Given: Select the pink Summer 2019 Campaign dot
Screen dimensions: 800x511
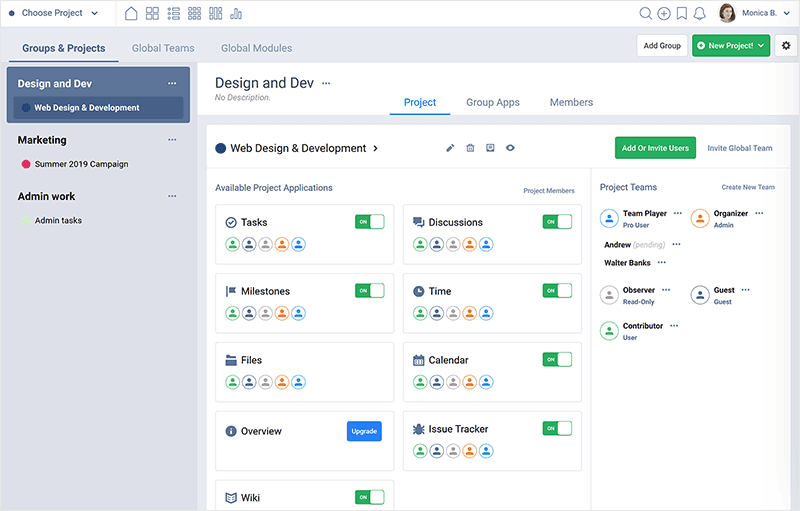Looking at the screenshot, I should tap(26, 164).
